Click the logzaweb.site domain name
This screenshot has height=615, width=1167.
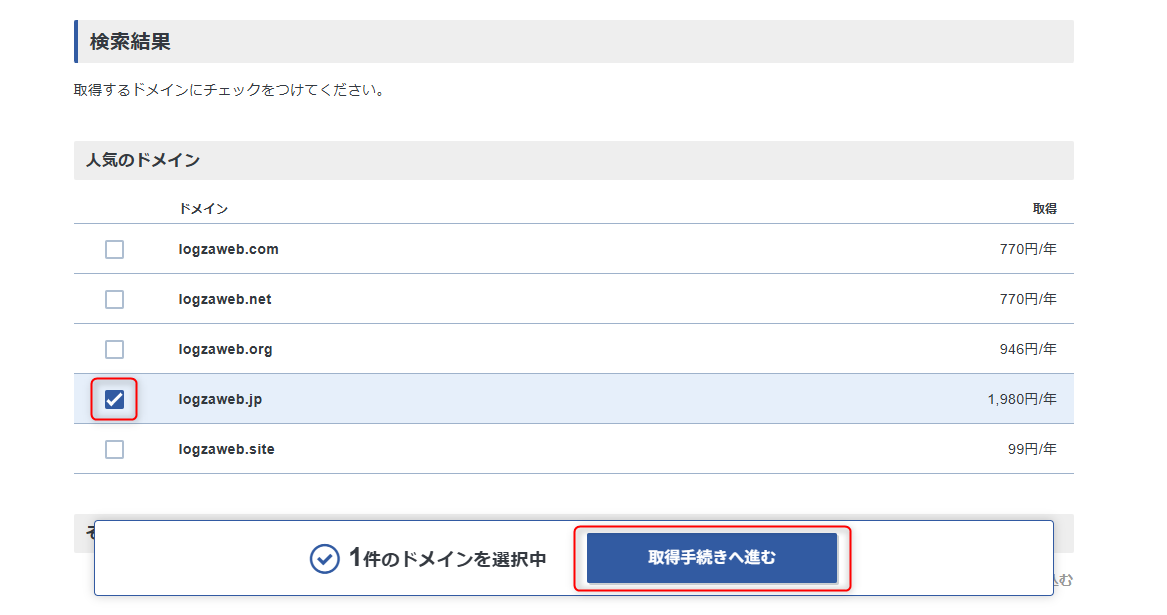[226, 449]
